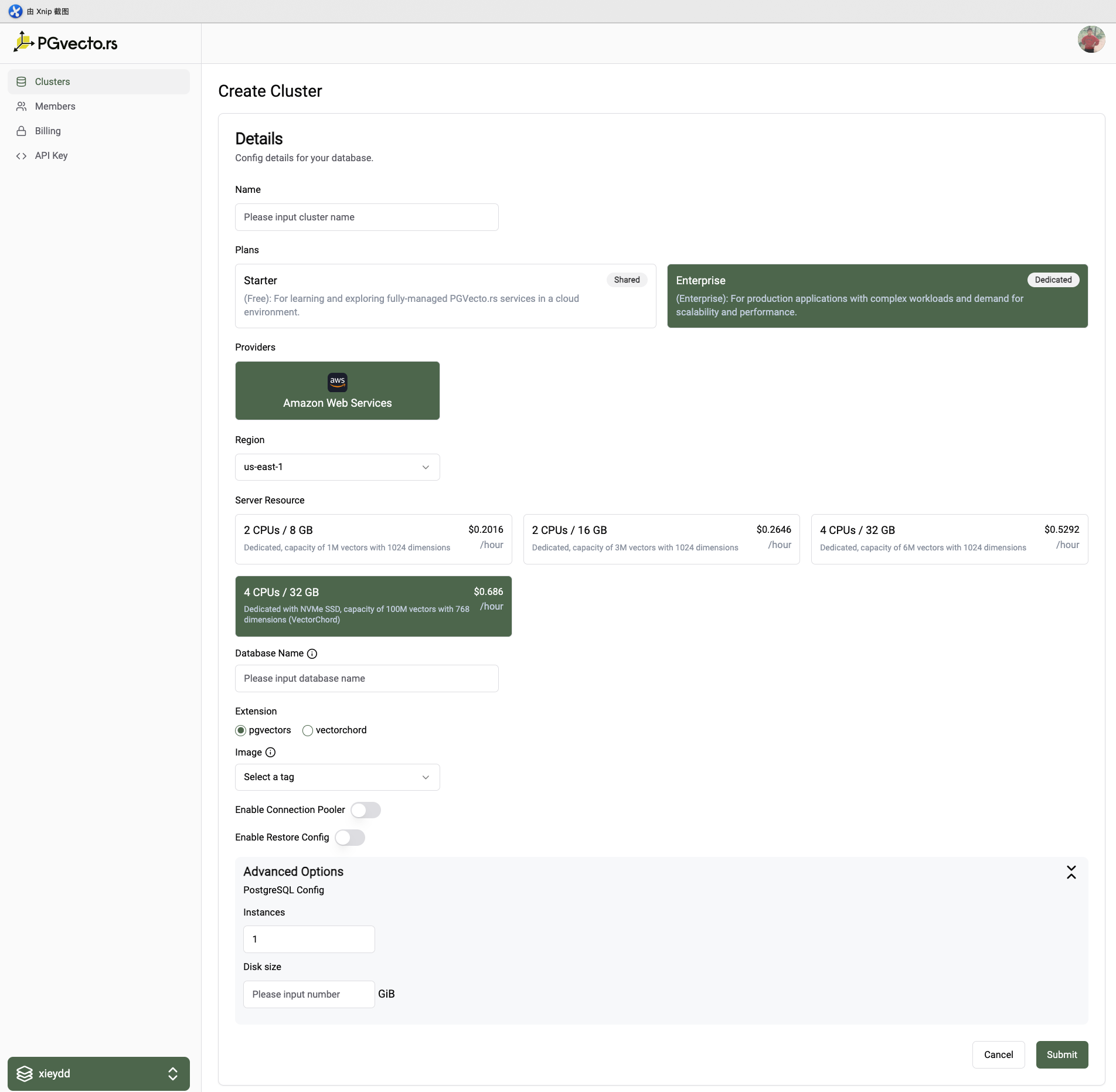The image size is (1116, 1092).
Task: Go to the Members page
Action: pyautogui.click(x=98, y=106)
